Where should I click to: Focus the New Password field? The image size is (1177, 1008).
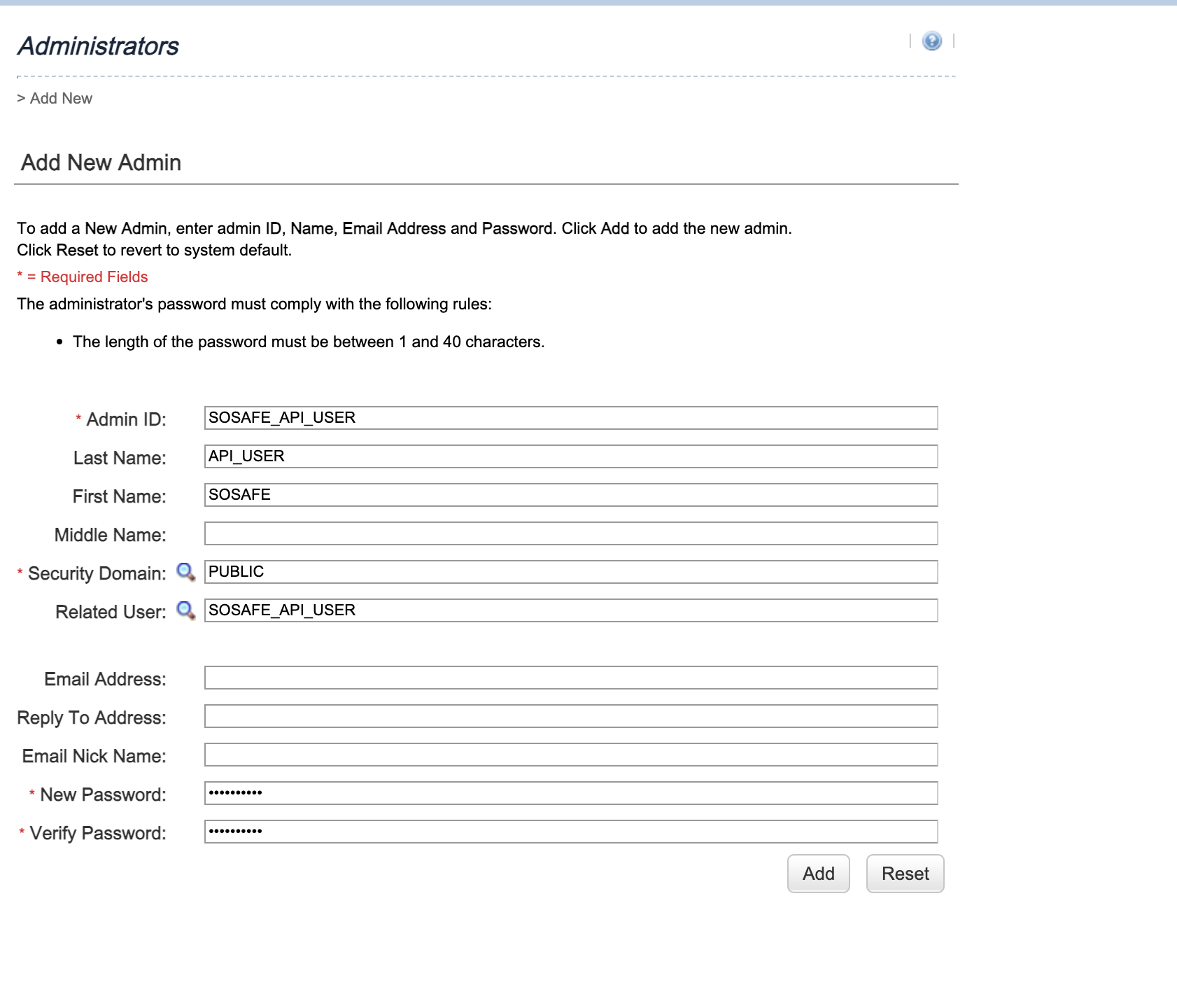570,793
